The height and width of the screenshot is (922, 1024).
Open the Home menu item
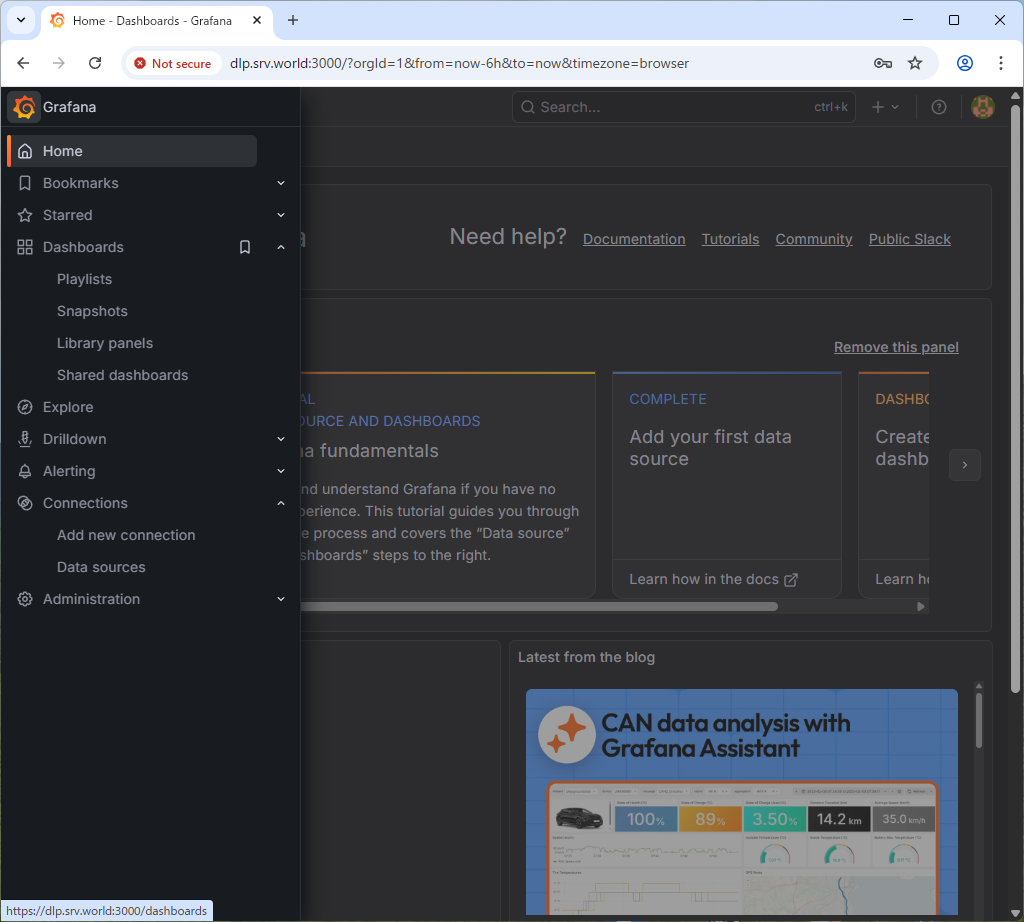coord(133,151)
